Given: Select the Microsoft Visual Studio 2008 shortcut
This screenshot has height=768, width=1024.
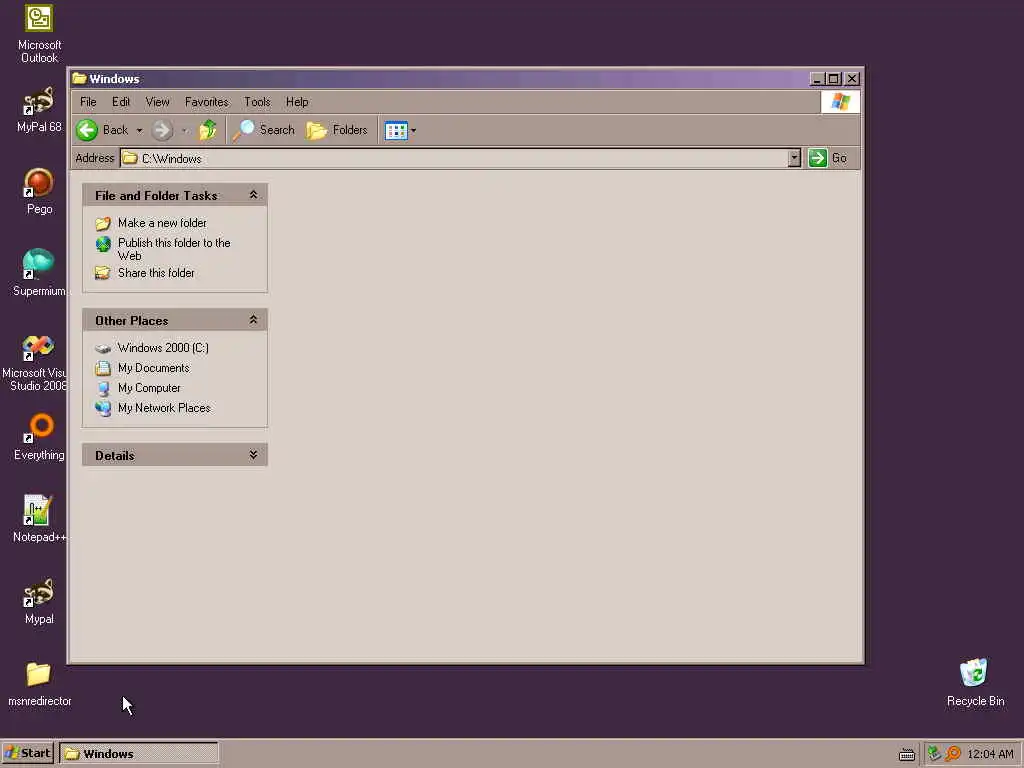Looking at the screenshot, I should 34,363.
